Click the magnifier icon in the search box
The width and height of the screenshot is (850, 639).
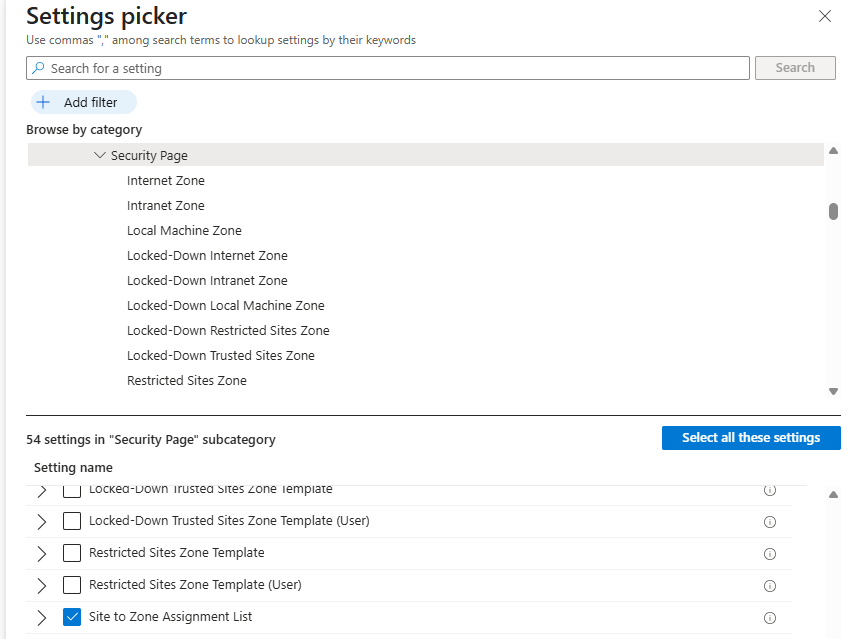(38, 68)
